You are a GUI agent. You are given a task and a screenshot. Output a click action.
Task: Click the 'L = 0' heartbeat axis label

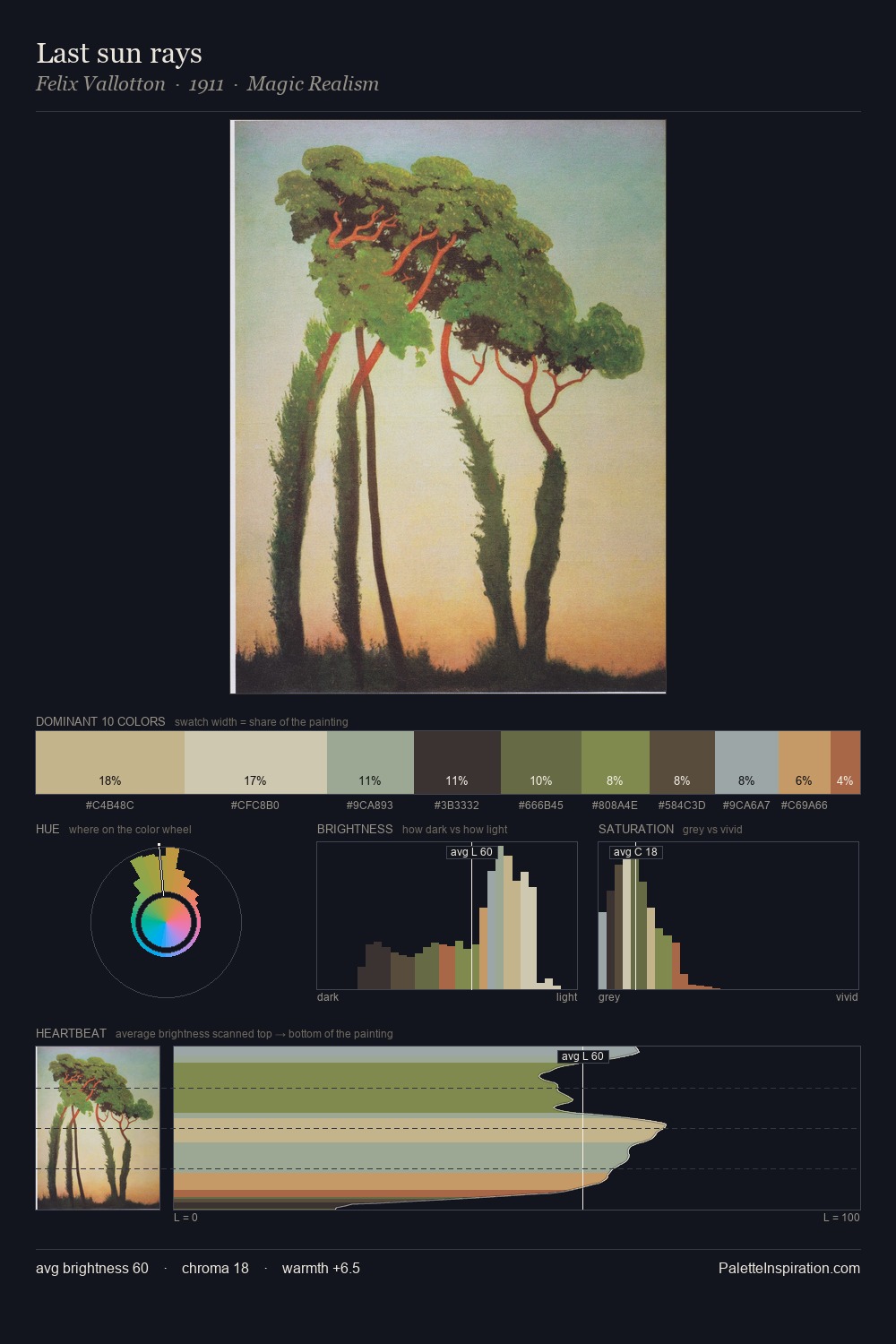coord(185,1218)
